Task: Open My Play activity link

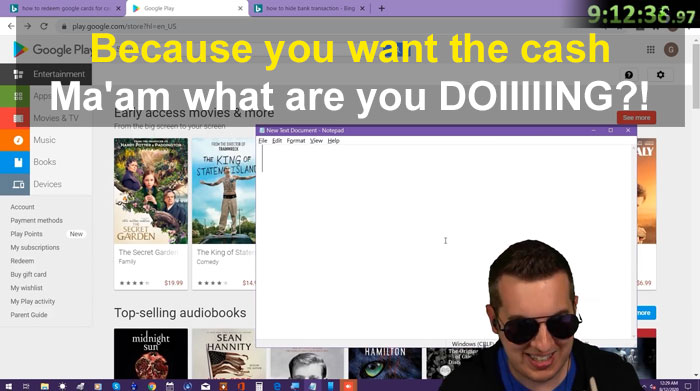Action: (x=33, y=301)
